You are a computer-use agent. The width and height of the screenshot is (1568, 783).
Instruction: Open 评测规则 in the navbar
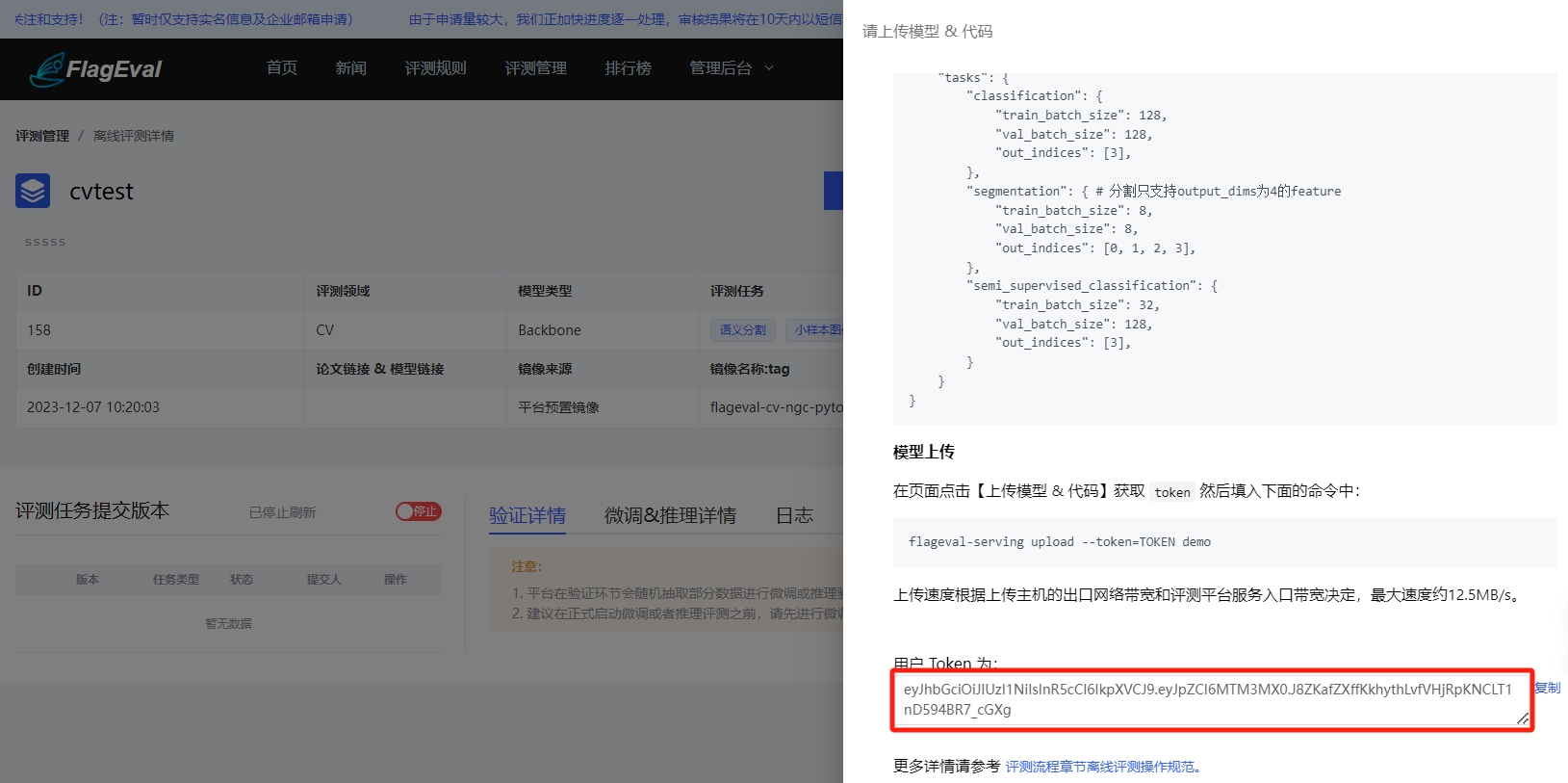435,68
